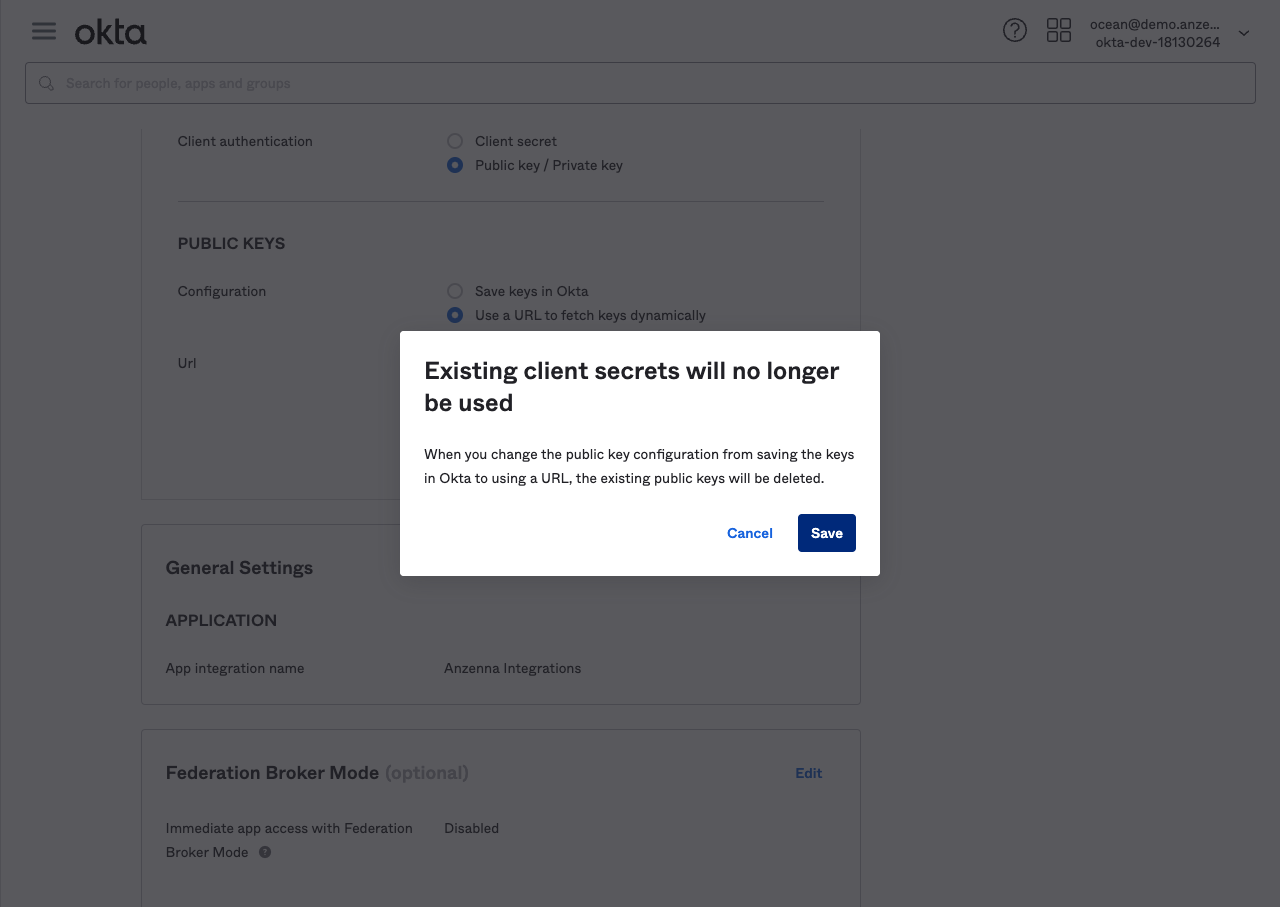The width and height of the screenshot is (1280, 907).
Task: Click the ocean@demo account email
Action: pyautogui.click(x=1154, y=24)
